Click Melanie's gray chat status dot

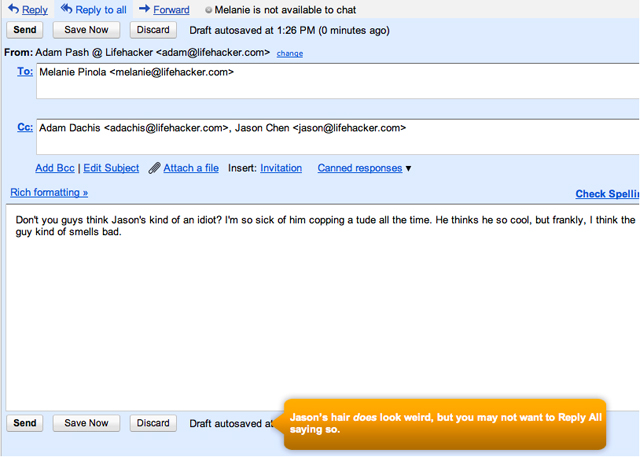point(209,10)
